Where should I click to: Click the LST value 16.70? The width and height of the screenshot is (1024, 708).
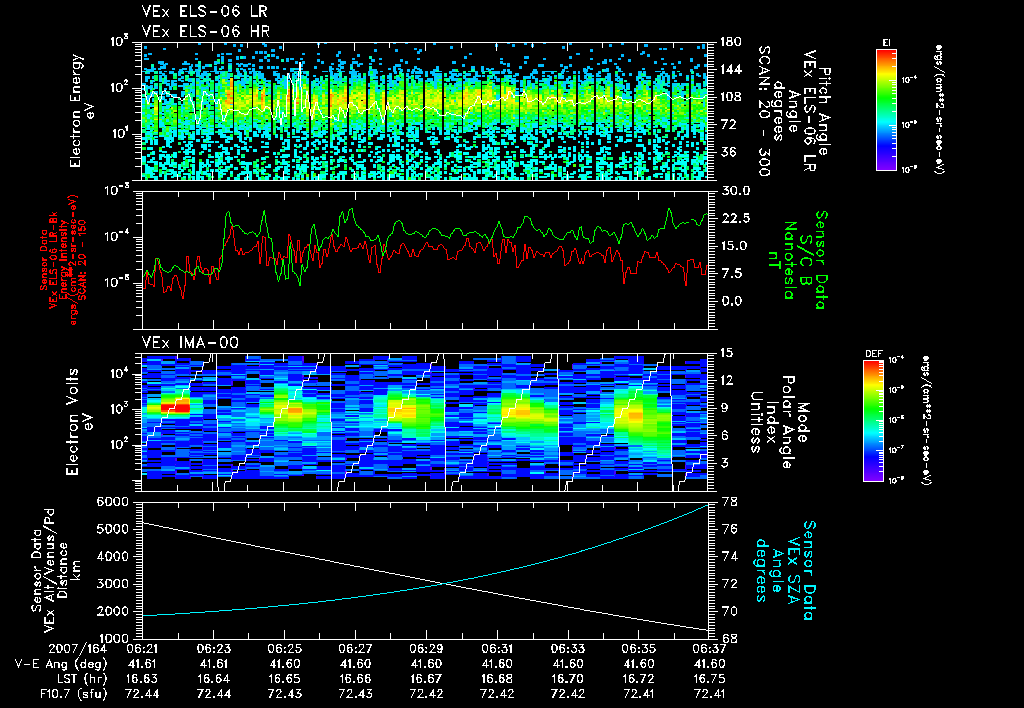pyautogui.click(x=568, y=679)
